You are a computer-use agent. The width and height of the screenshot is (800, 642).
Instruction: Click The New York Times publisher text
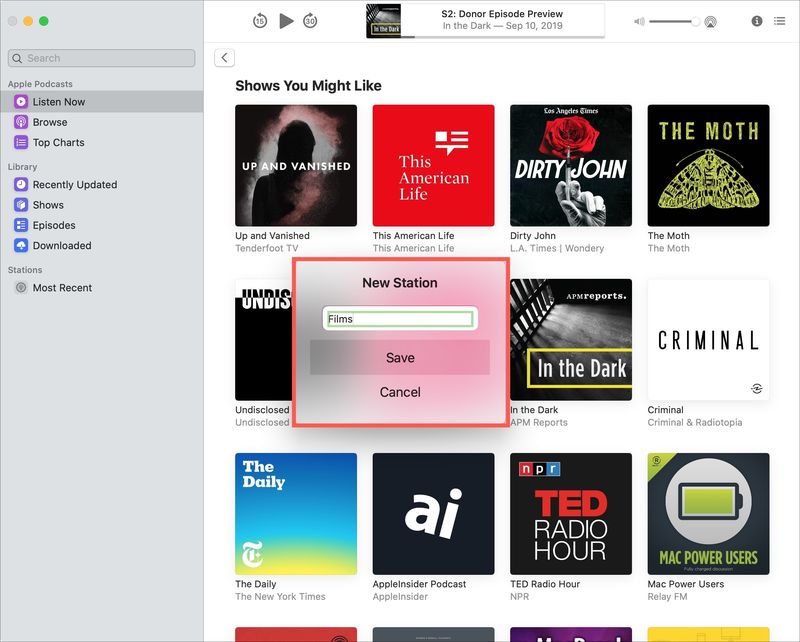point(280,597)
